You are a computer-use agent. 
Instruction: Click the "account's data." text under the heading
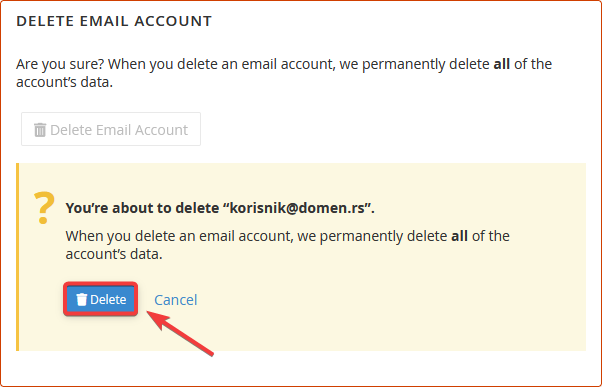[x=64, y=82]
